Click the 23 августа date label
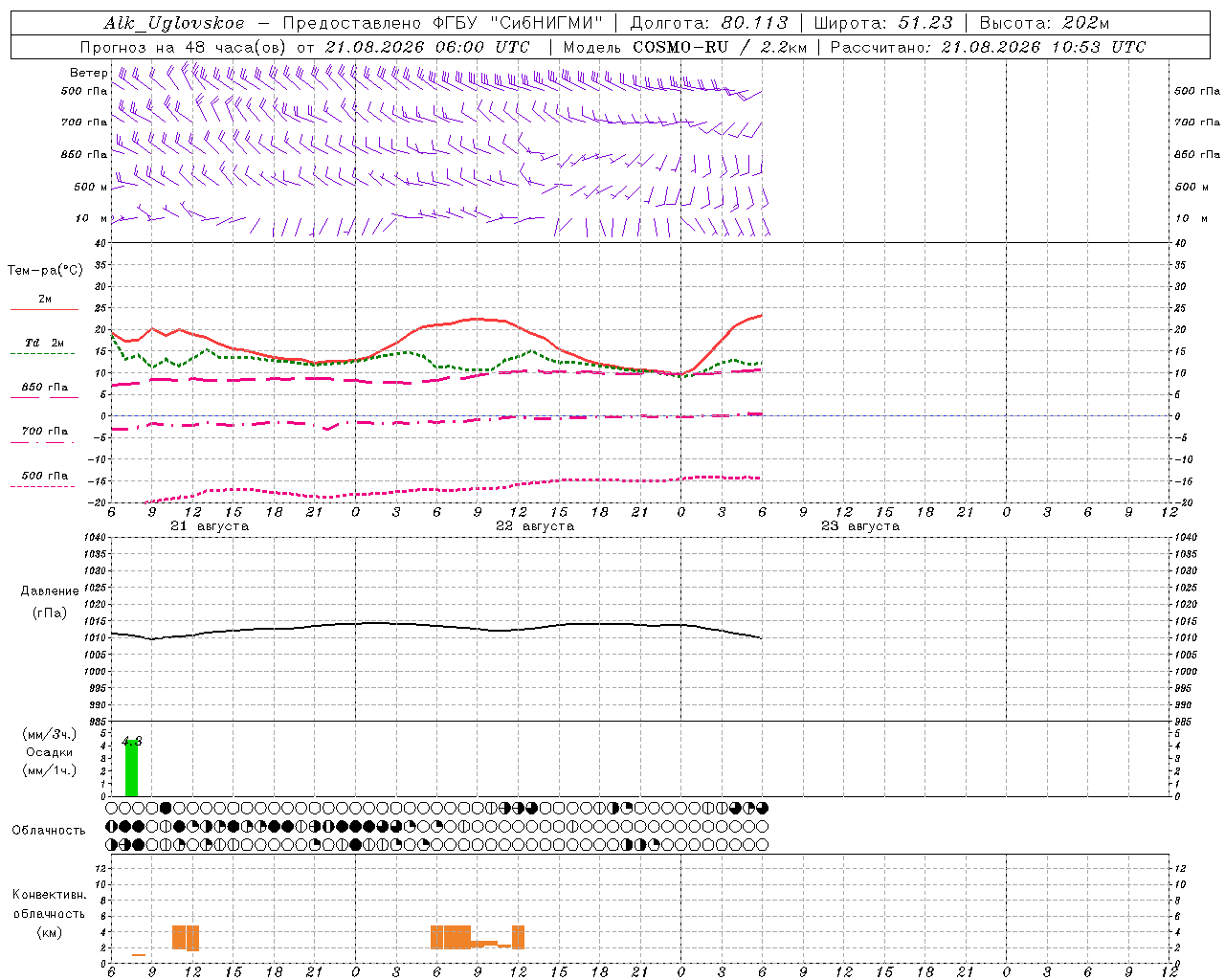Screen dimensions: 1225x980 pos(860,526)
